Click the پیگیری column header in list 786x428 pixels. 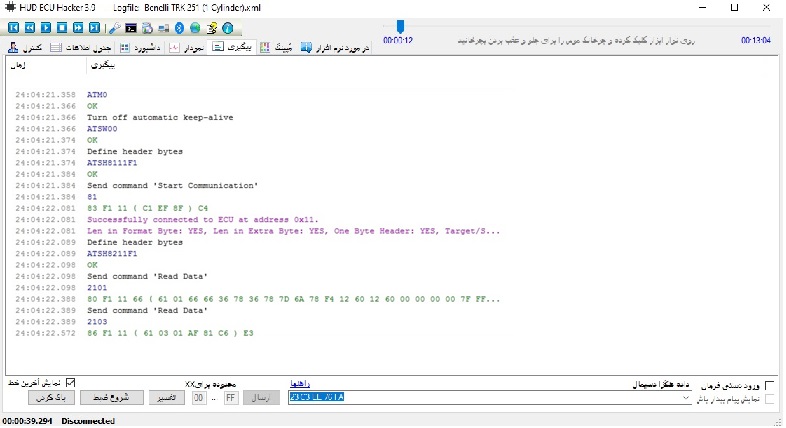[x=103, y=65]
